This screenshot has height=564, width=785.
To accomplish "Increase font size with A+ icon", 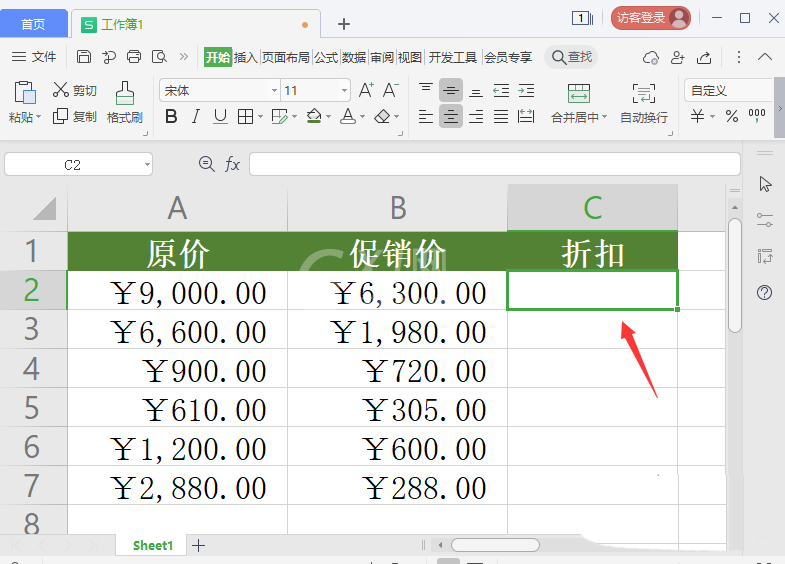I will (366, 90).
